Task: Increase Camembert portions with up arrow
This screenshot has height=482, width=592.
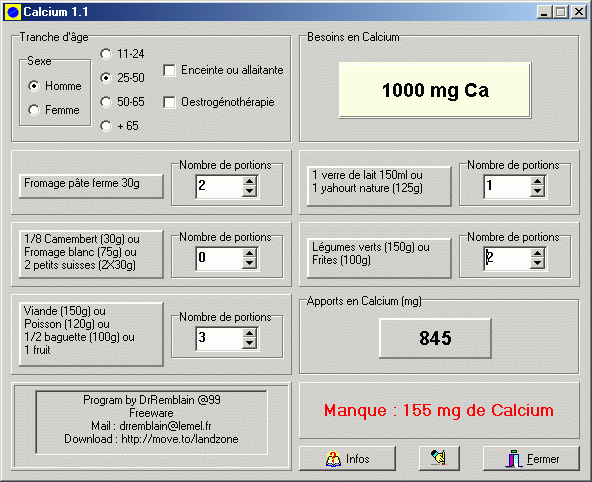Action: click(250, 253)
